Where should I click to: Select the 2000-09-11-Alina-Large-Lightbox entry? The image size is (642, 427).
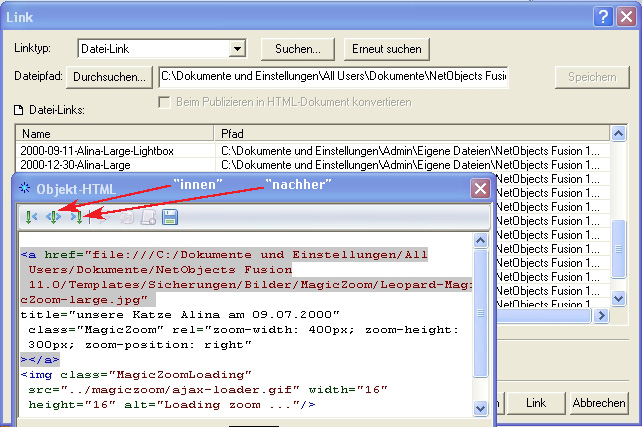(97, 150)
